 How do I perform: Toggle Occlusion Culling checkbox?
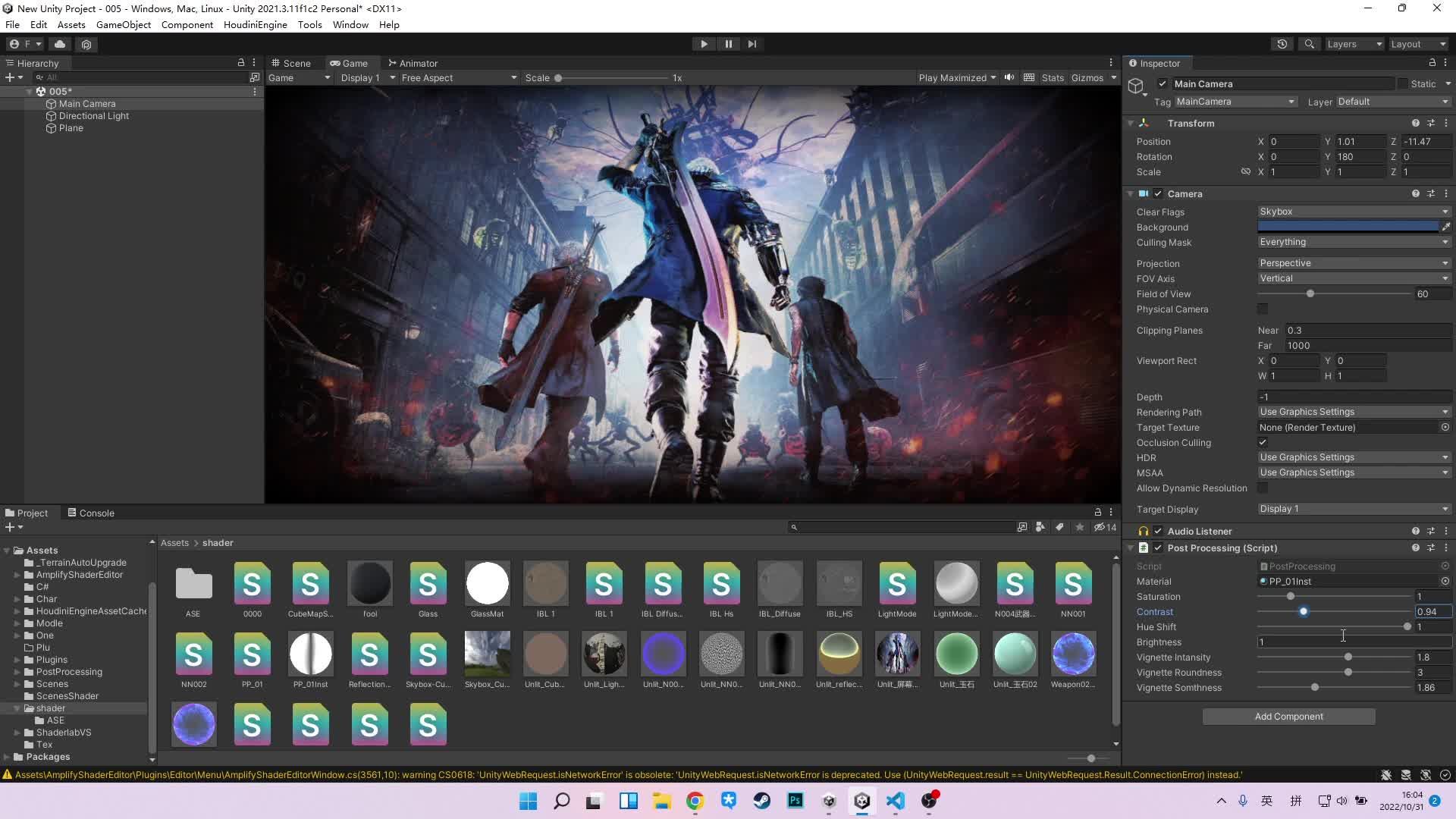click(x=1263, y=442)
